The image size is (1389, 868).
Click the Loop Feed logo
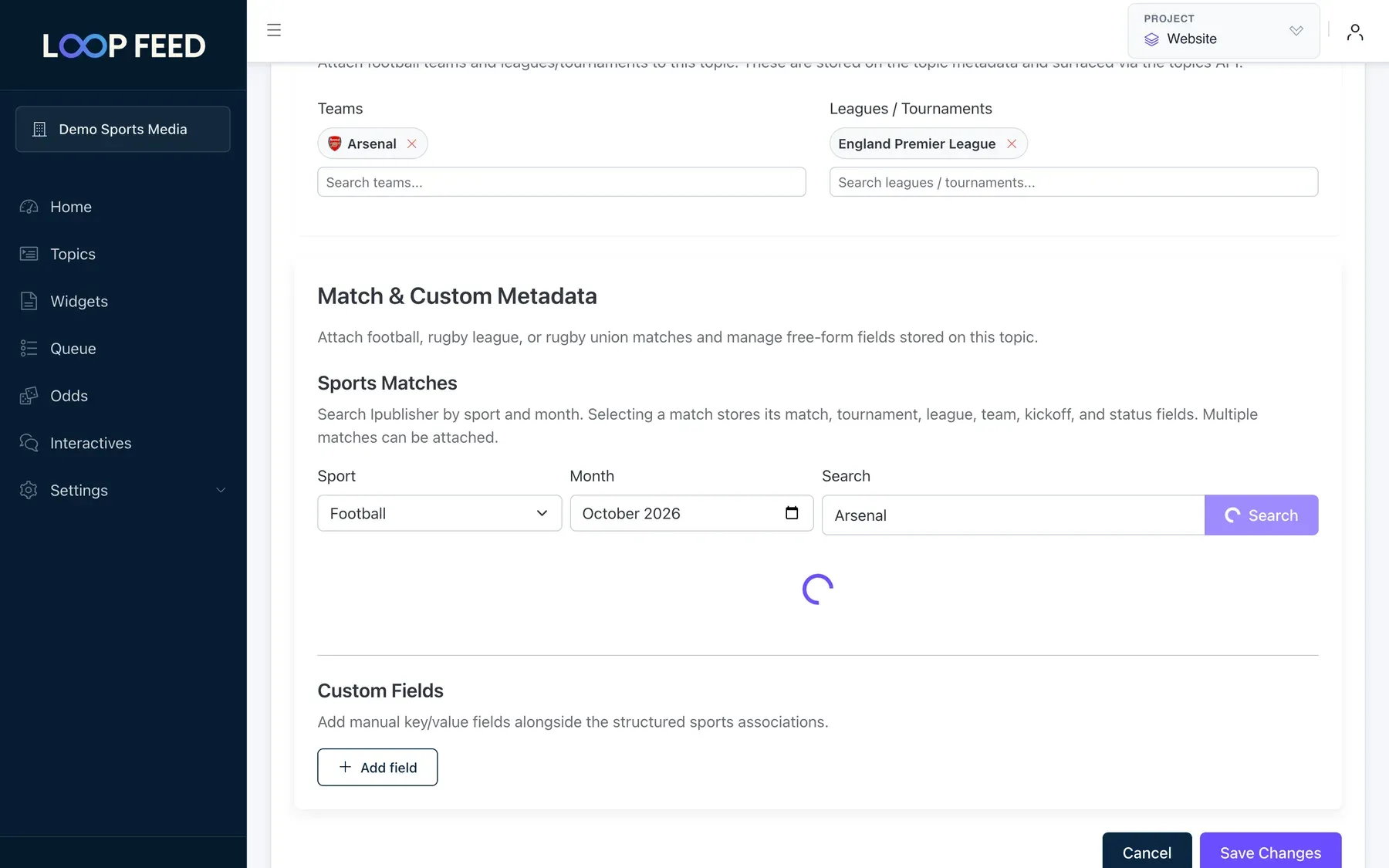coord(123,46)
